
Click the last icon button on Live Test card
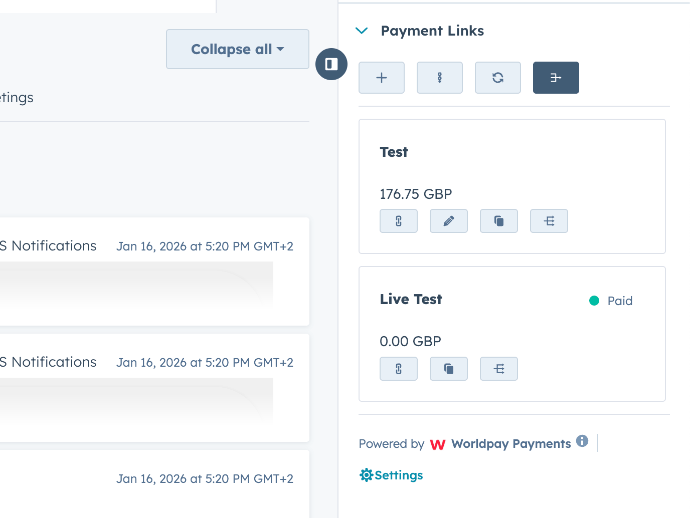click(x=499, y=369)
